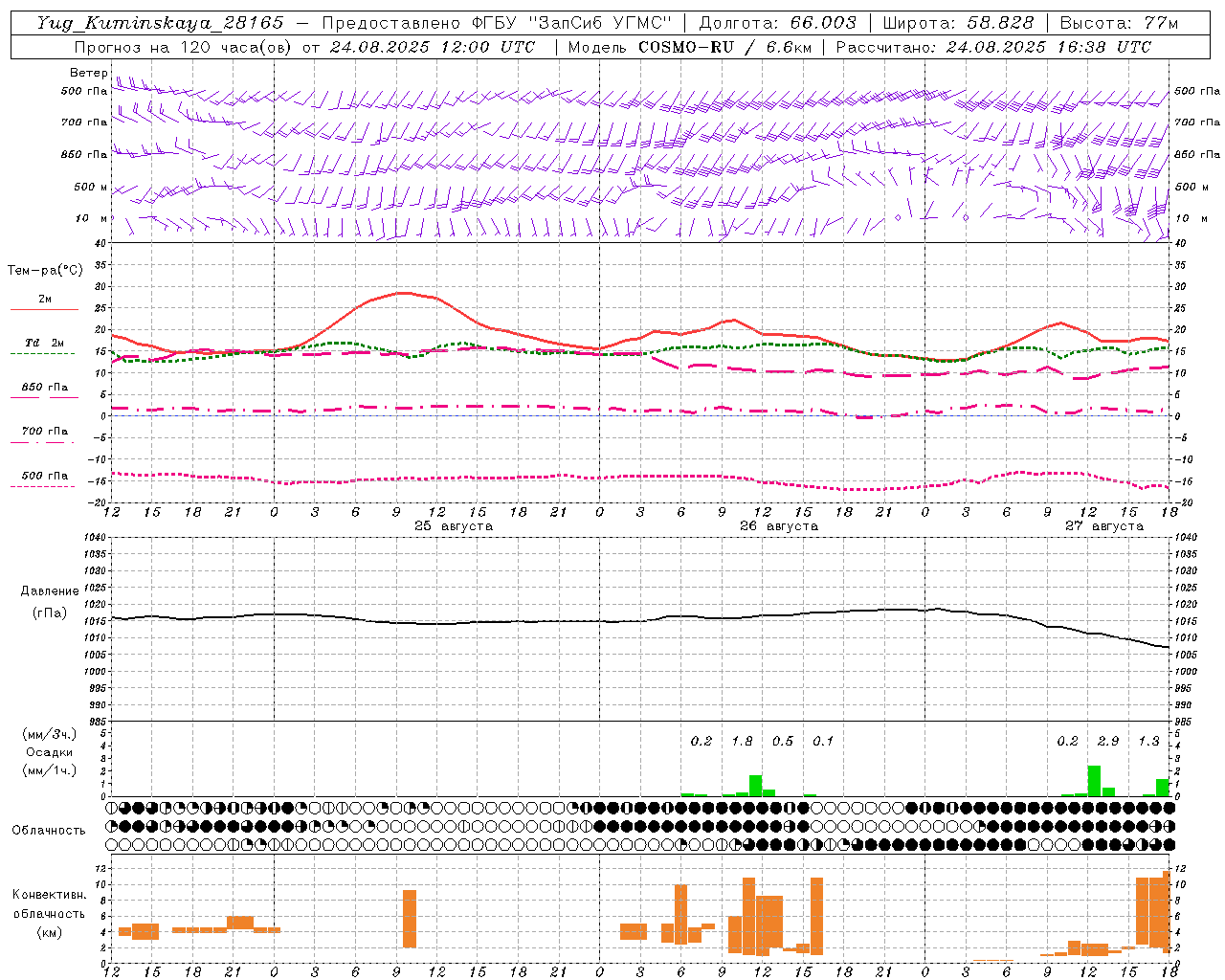The height and width of the screenshot is (980, 1225).
Task: Click the 1.3 precipitation total
Action: 1149,741
